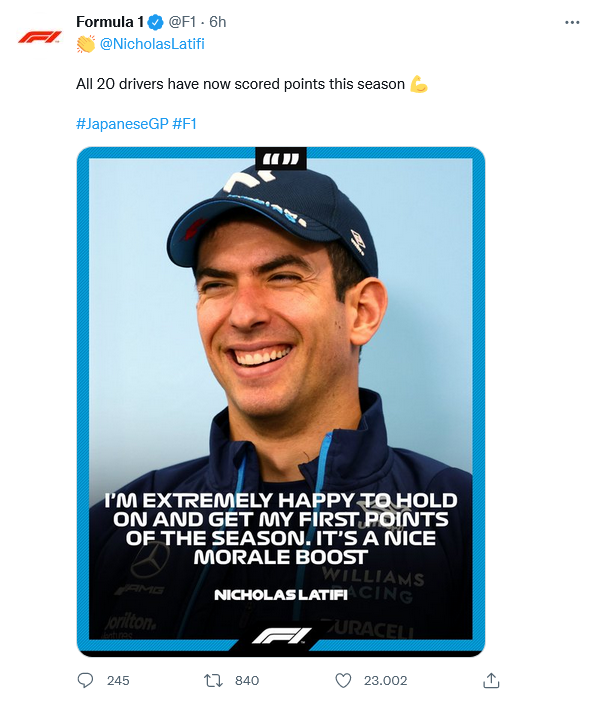Open the share tweet icon
Viewport: 598px width, 702px height.
point(491,681)
